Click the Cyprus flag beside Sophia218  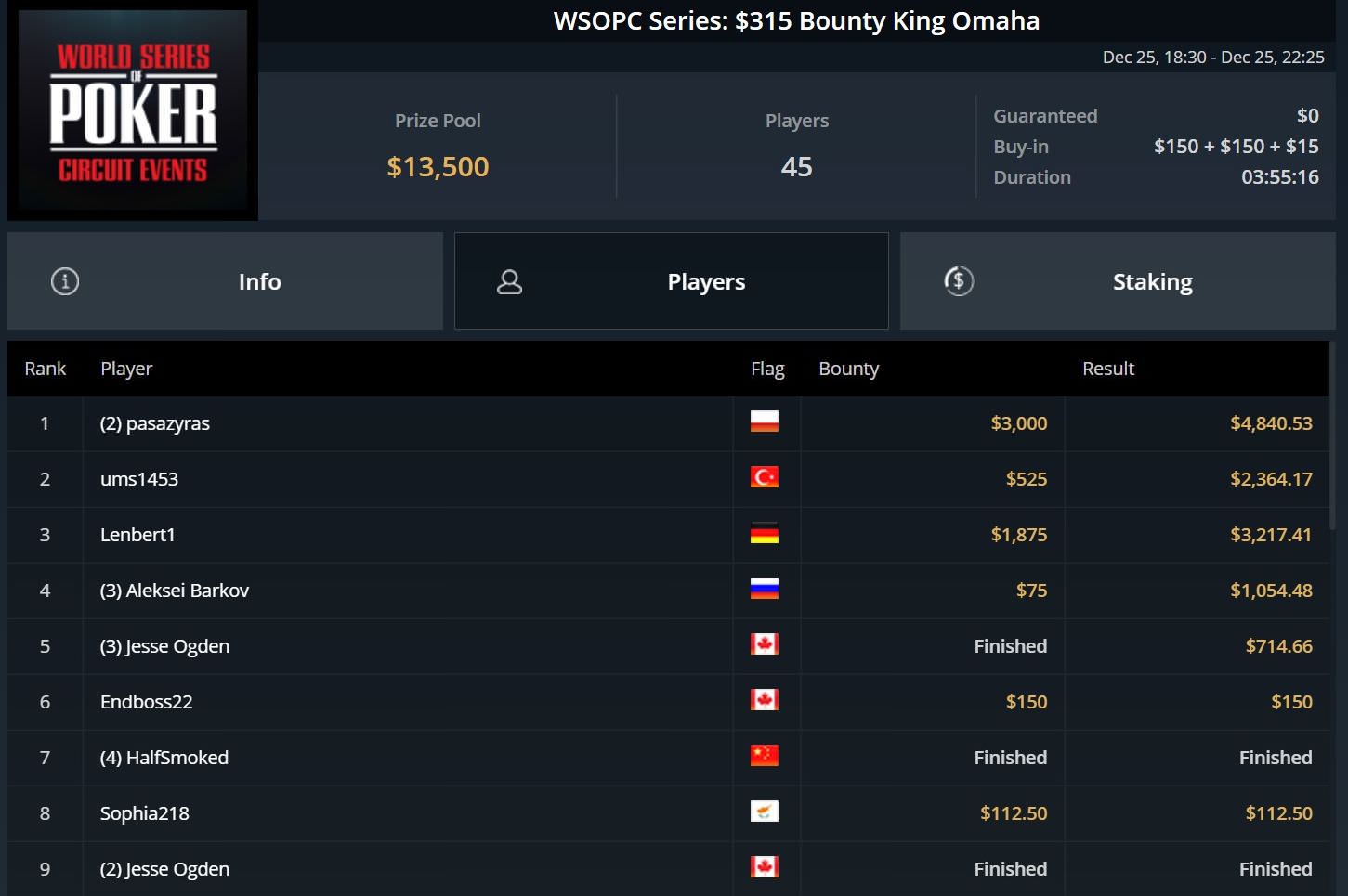764,812
